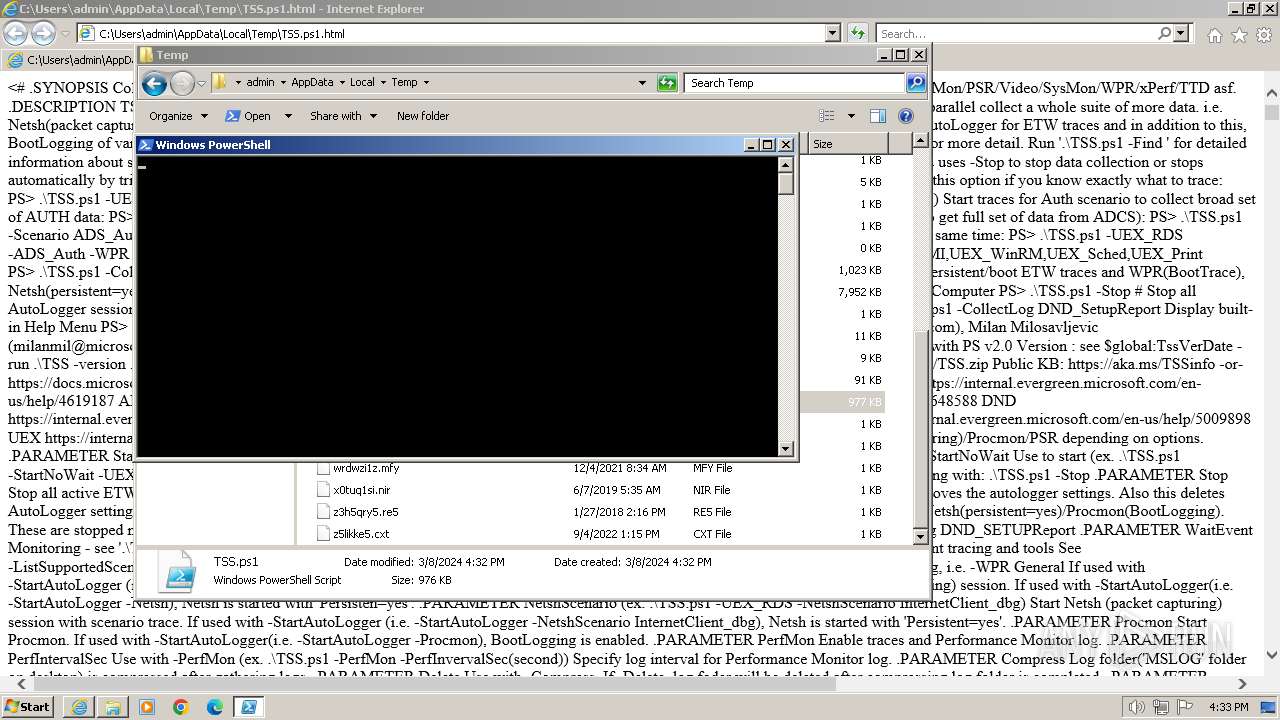
Task: Click PowerShell window title bar icon
Action: coord(145,145)
